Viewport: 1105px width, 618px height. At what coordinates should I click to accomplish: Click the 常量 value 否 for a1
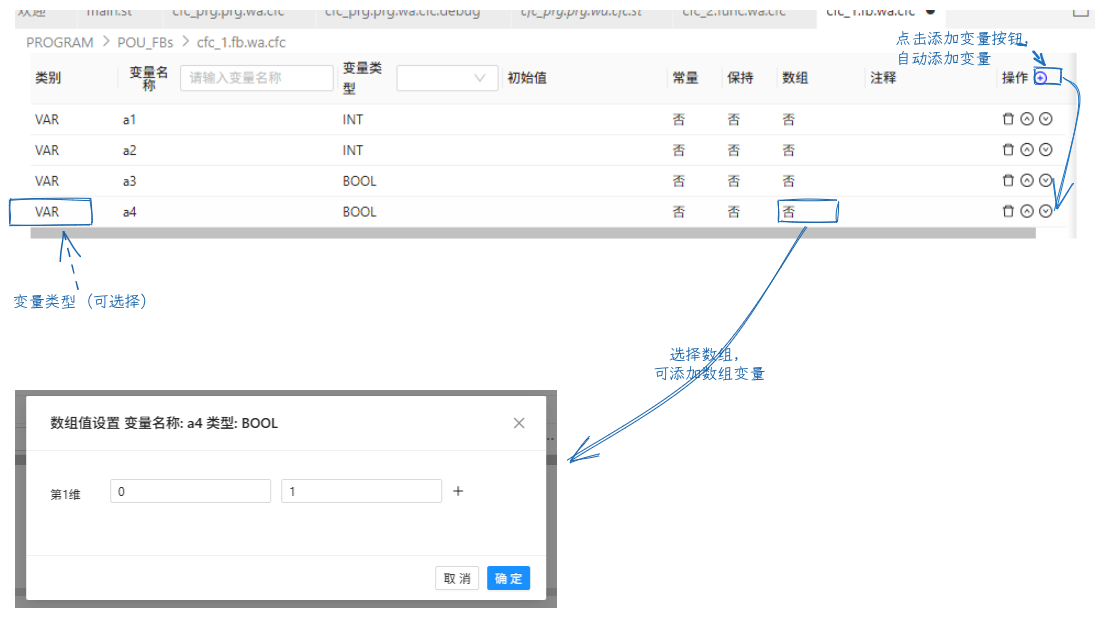[679, 119]
